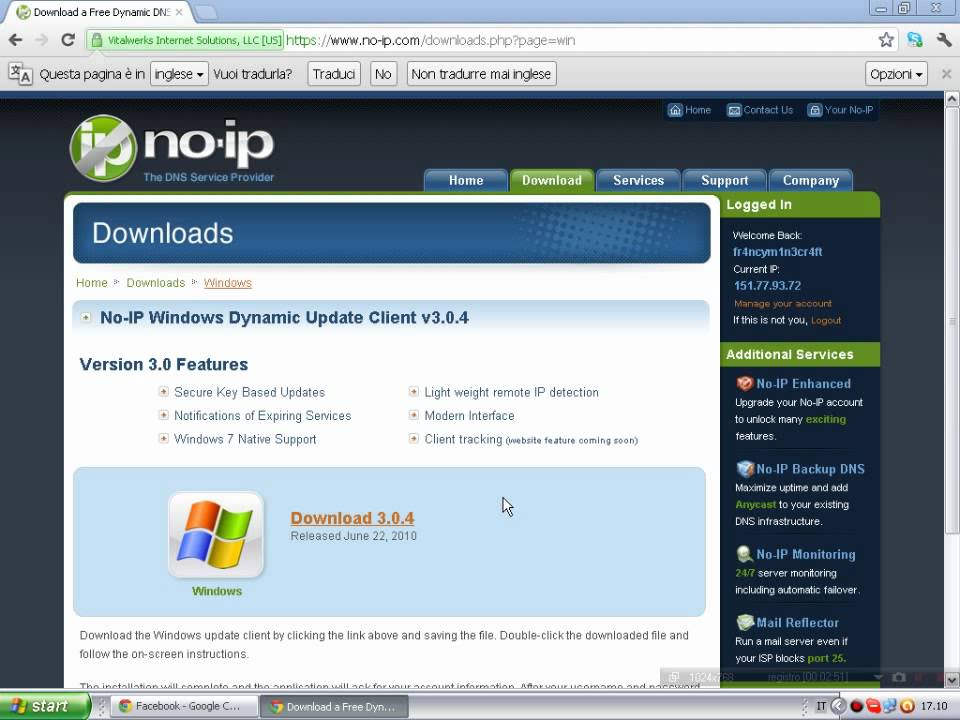Click the No-IP Enhanced icon
The width and height of the screenshot is (960, 720).
(x=744, y=384)
